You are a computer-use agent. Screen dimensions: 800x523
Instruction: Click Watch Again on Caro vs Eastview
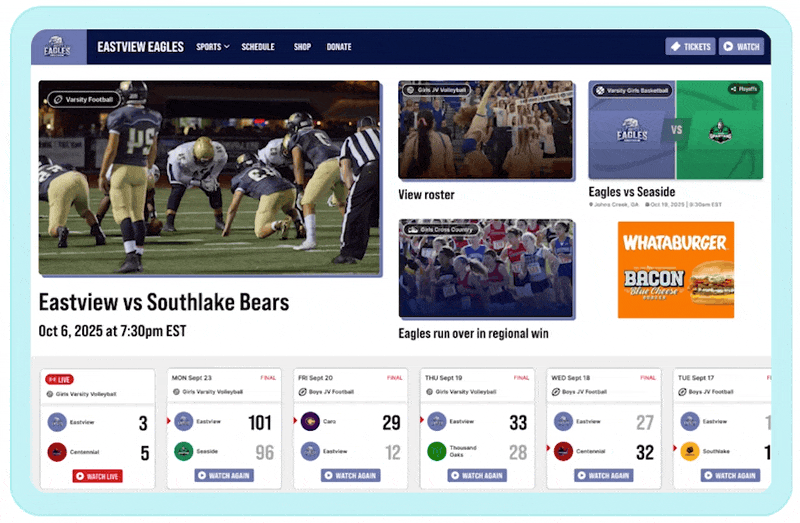(x=351, y=475)
